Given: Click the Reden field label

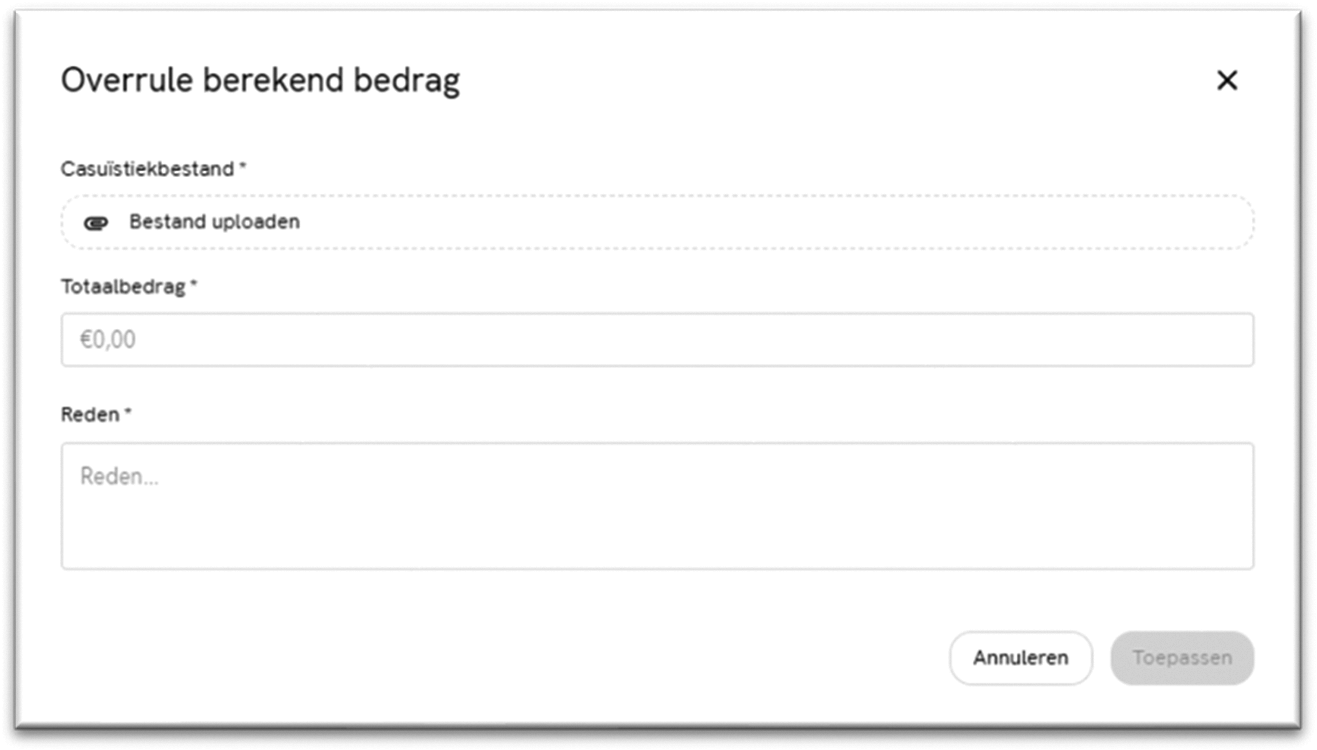Looking at the screenshot, I should (90, 414).
